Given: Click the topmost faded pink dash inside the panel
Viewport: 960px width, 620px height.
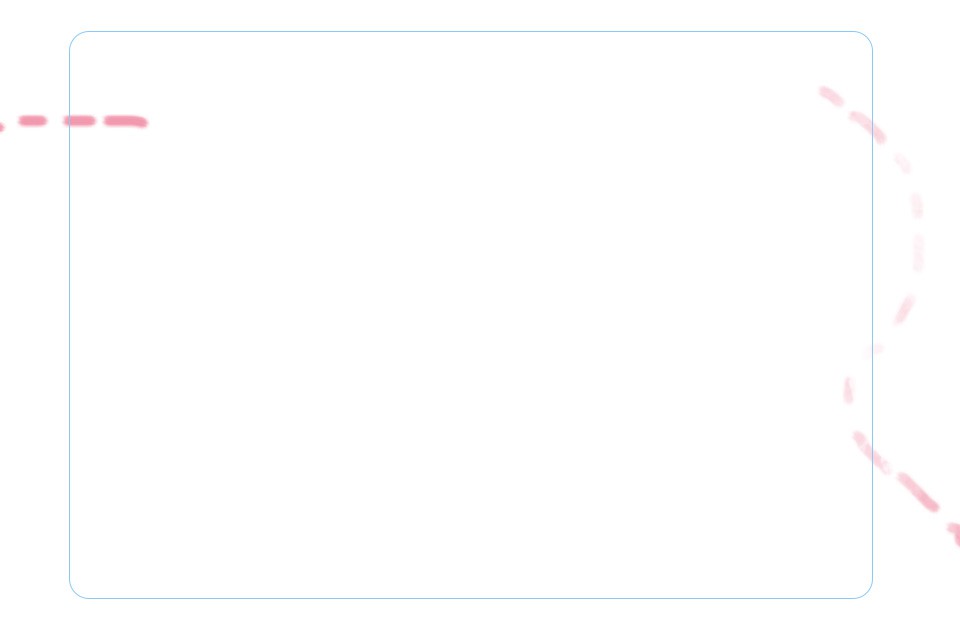Looking at the screenshot, I should (x=831, y=95).
